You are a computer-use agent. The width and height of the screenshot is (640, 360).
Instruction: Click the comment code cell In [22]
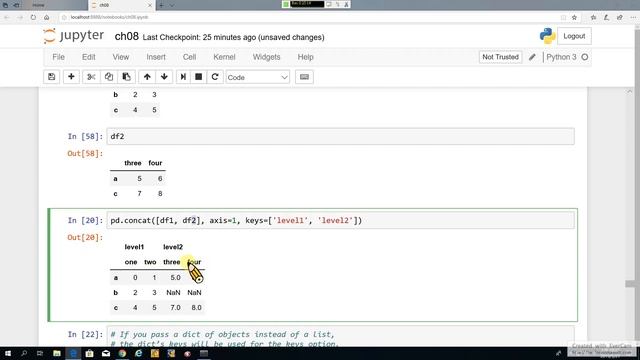(340, 337)
